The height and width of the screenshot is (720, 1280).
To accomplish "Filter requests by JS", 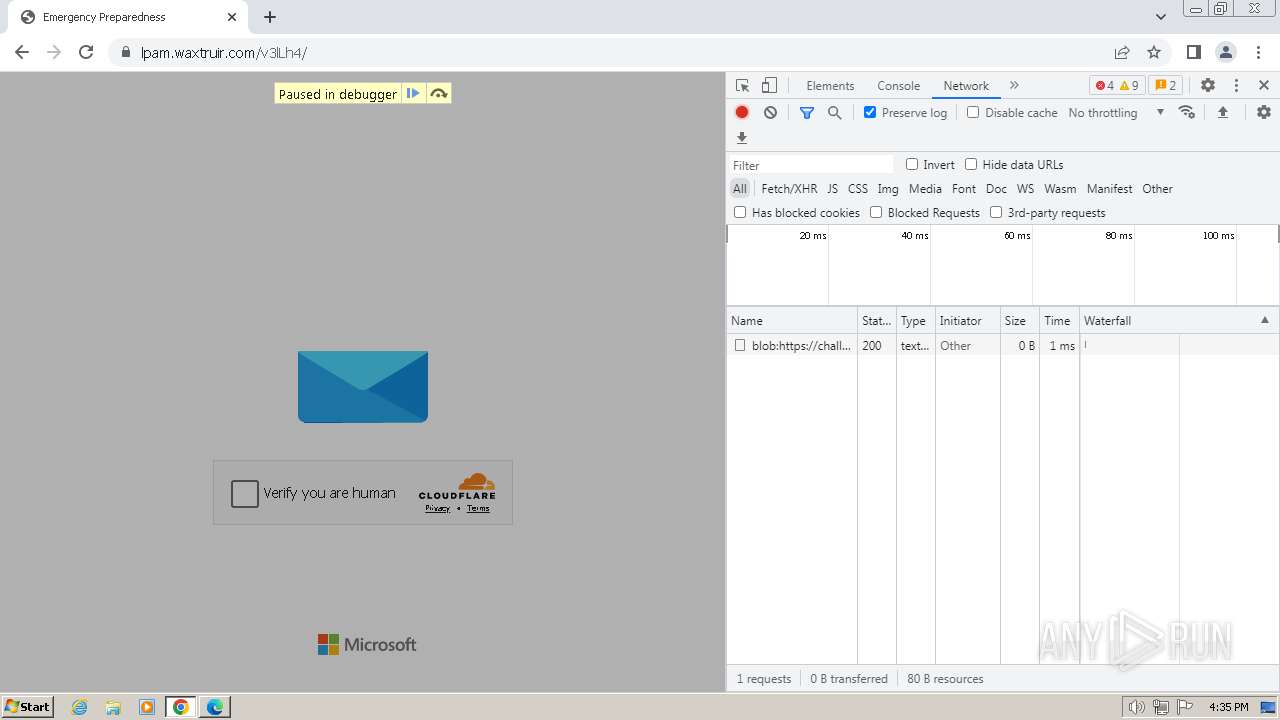I will coord(832,189).
